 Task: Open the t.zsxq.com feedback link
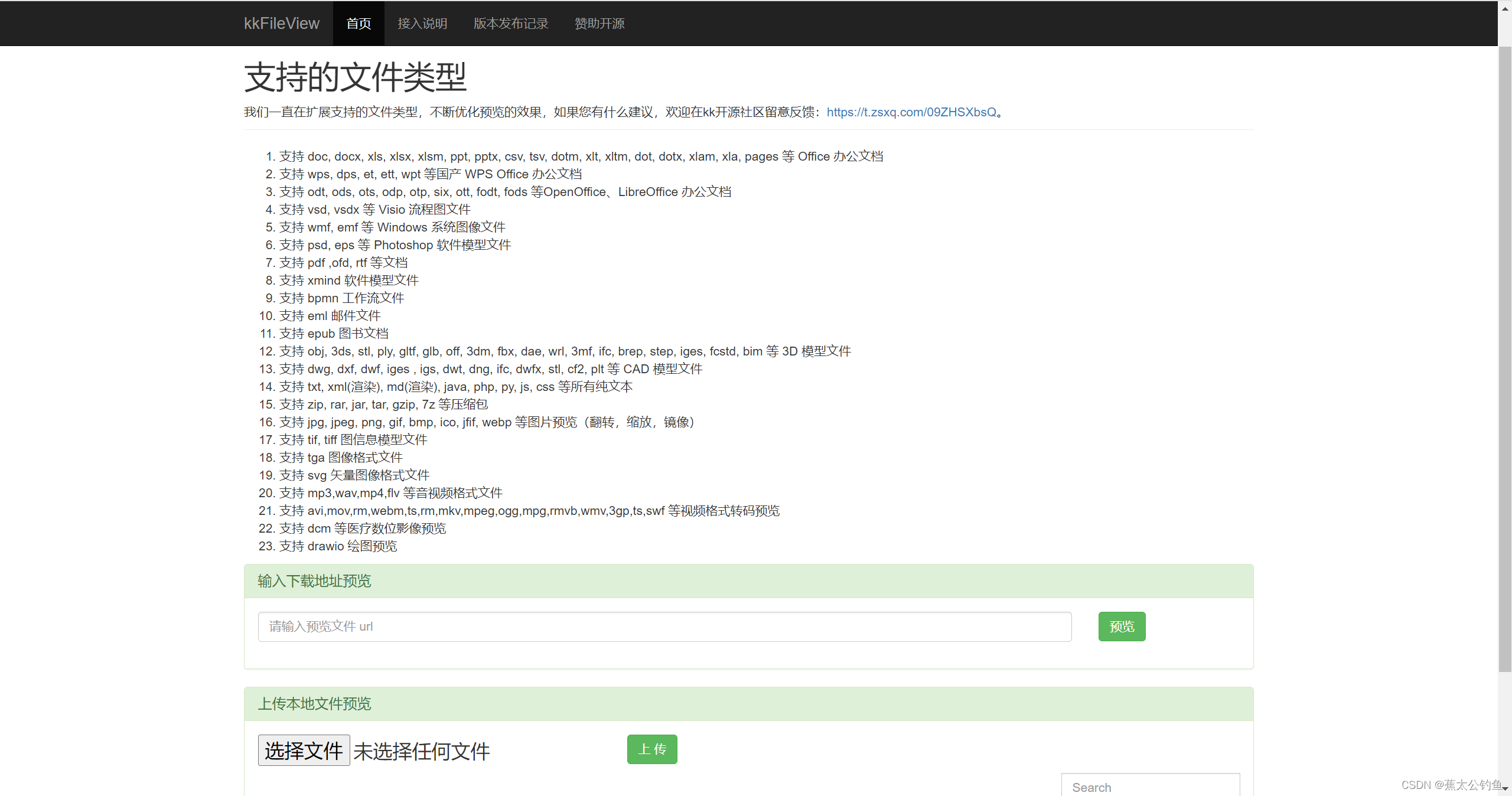point(911,112)
